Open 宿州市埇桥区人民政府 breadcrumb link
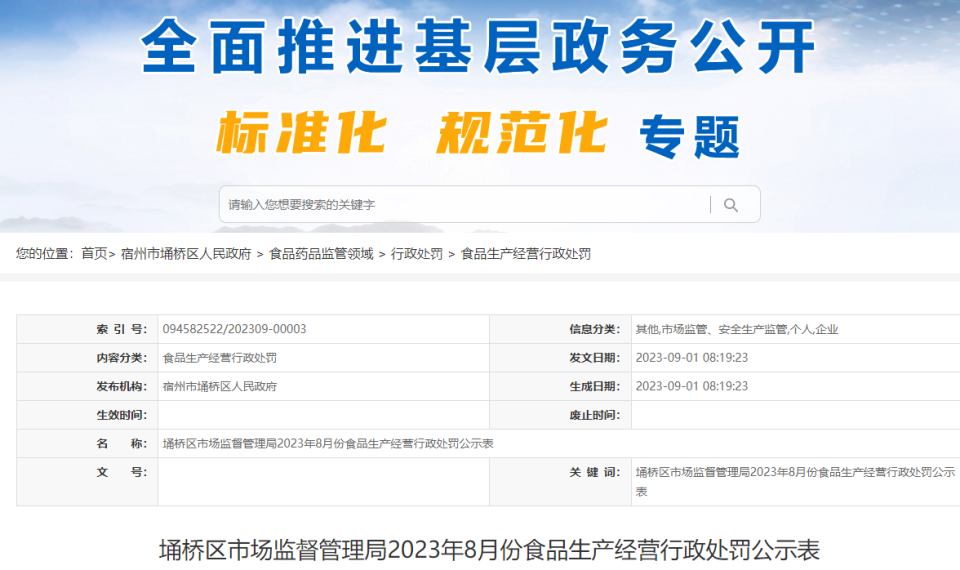 coord(186,253)
